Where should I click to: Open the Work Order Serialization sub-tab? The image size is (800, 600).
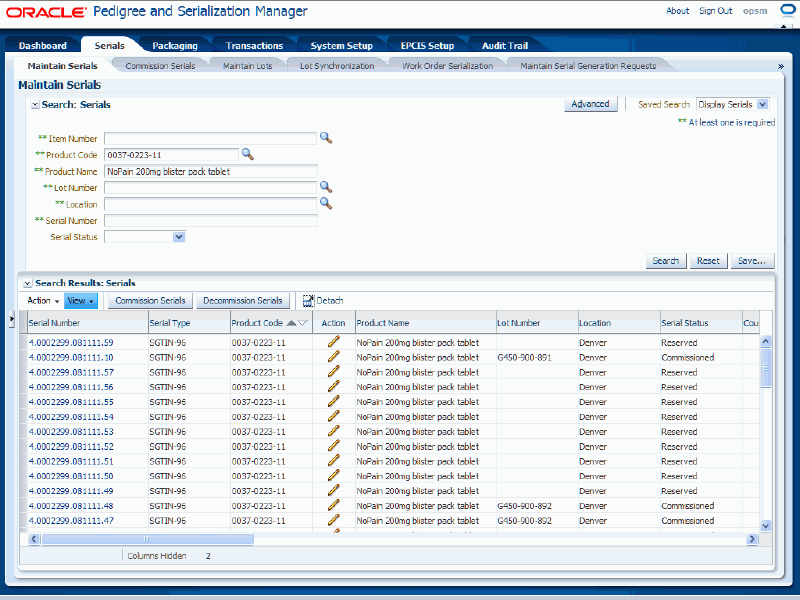pos(447,66)
